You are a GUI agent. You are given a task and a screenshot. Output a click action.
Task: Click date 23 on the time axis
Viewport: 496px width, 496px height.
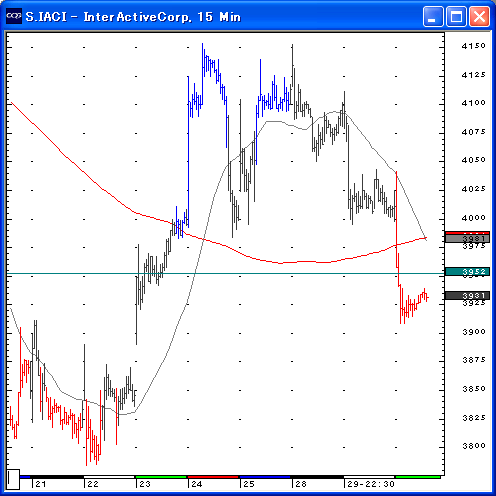click(145, 484)
